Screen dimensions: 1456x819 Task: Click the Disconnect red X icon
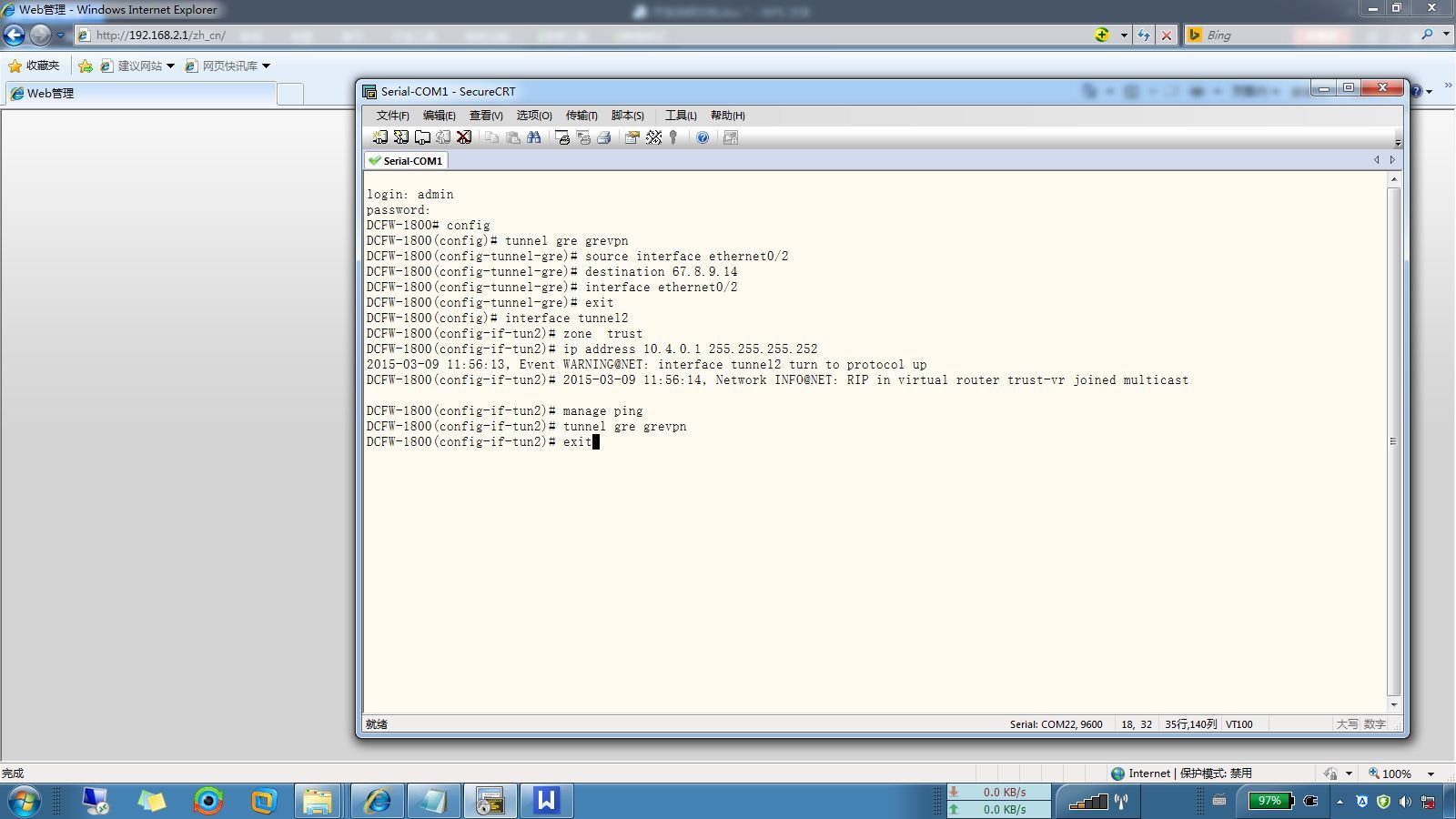point(464,137)
